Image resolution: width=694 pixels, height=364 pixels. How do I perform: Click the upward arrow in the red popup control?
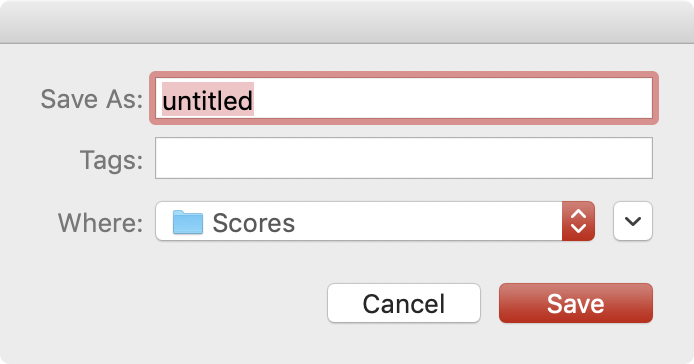point(578,214)
